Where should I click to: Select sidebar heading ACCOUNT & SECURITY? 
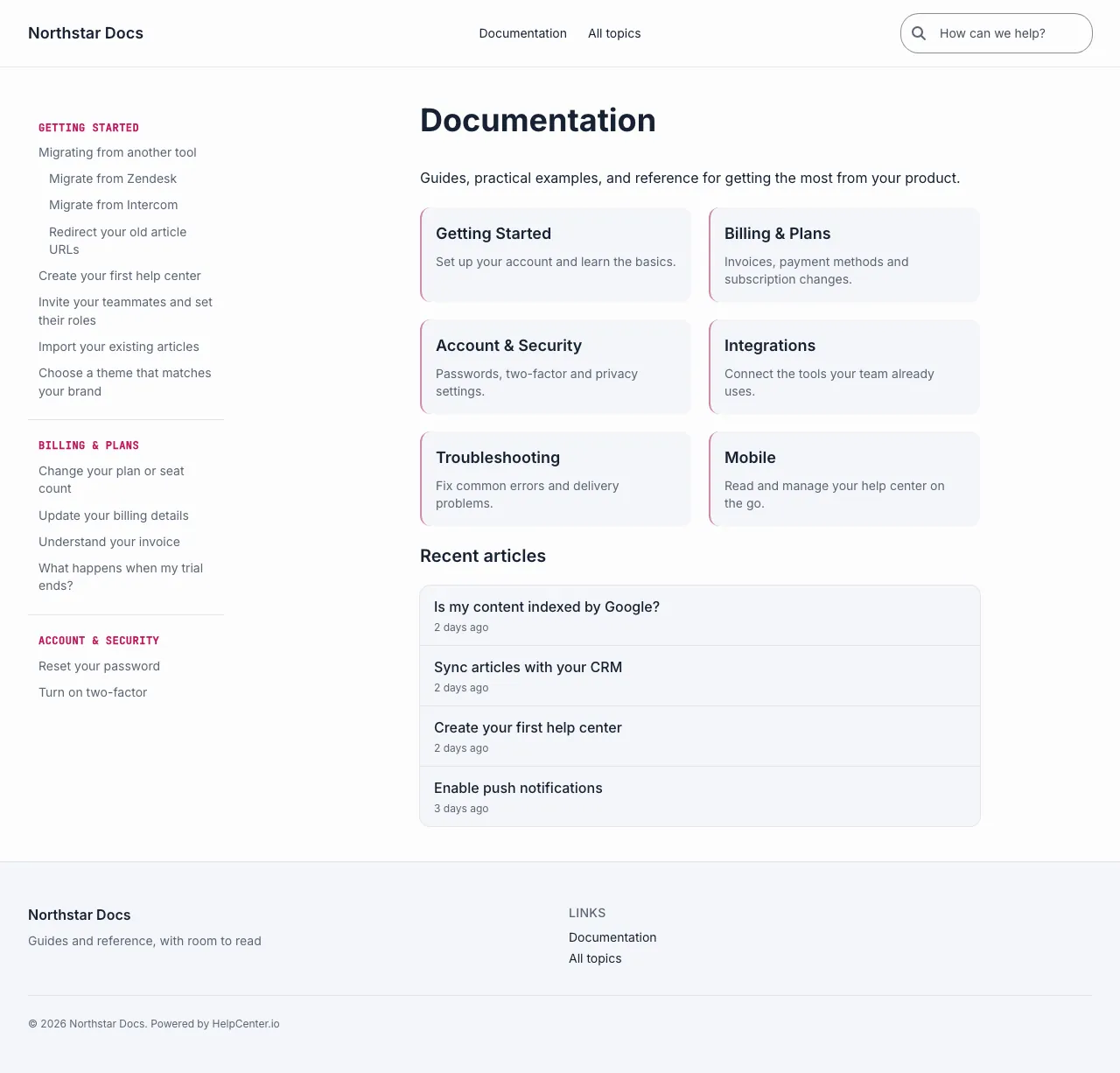pyautogui.click(x=99, y=641)
